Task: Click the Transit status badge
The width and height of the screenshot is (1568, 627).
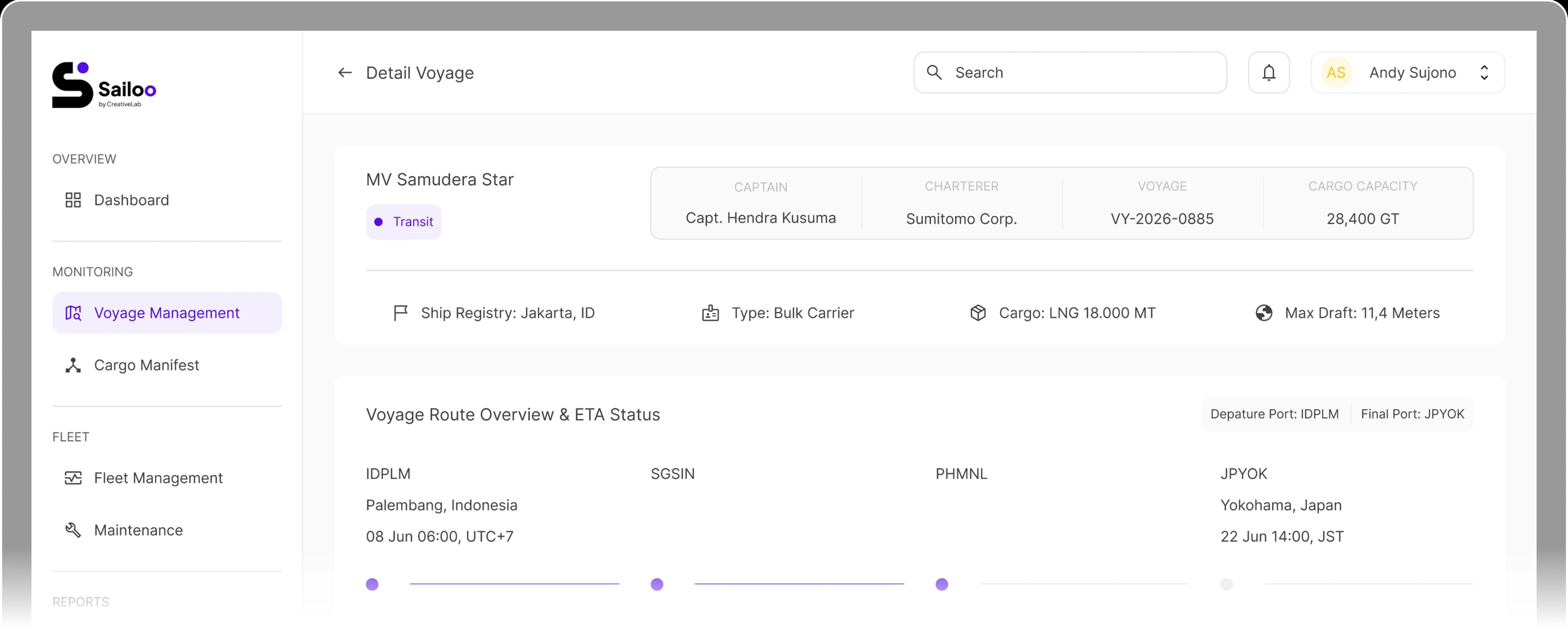Action: [x=403, y=222]
